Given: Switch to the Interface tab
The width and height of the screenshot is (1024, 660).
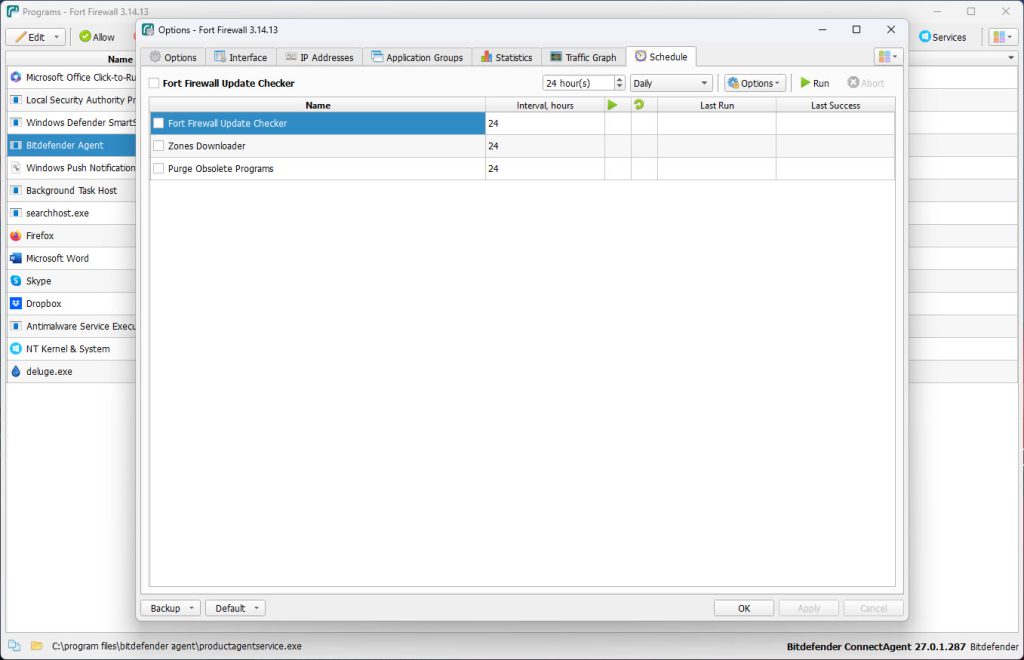Looking at the screenshot, I should pos(241,57).
